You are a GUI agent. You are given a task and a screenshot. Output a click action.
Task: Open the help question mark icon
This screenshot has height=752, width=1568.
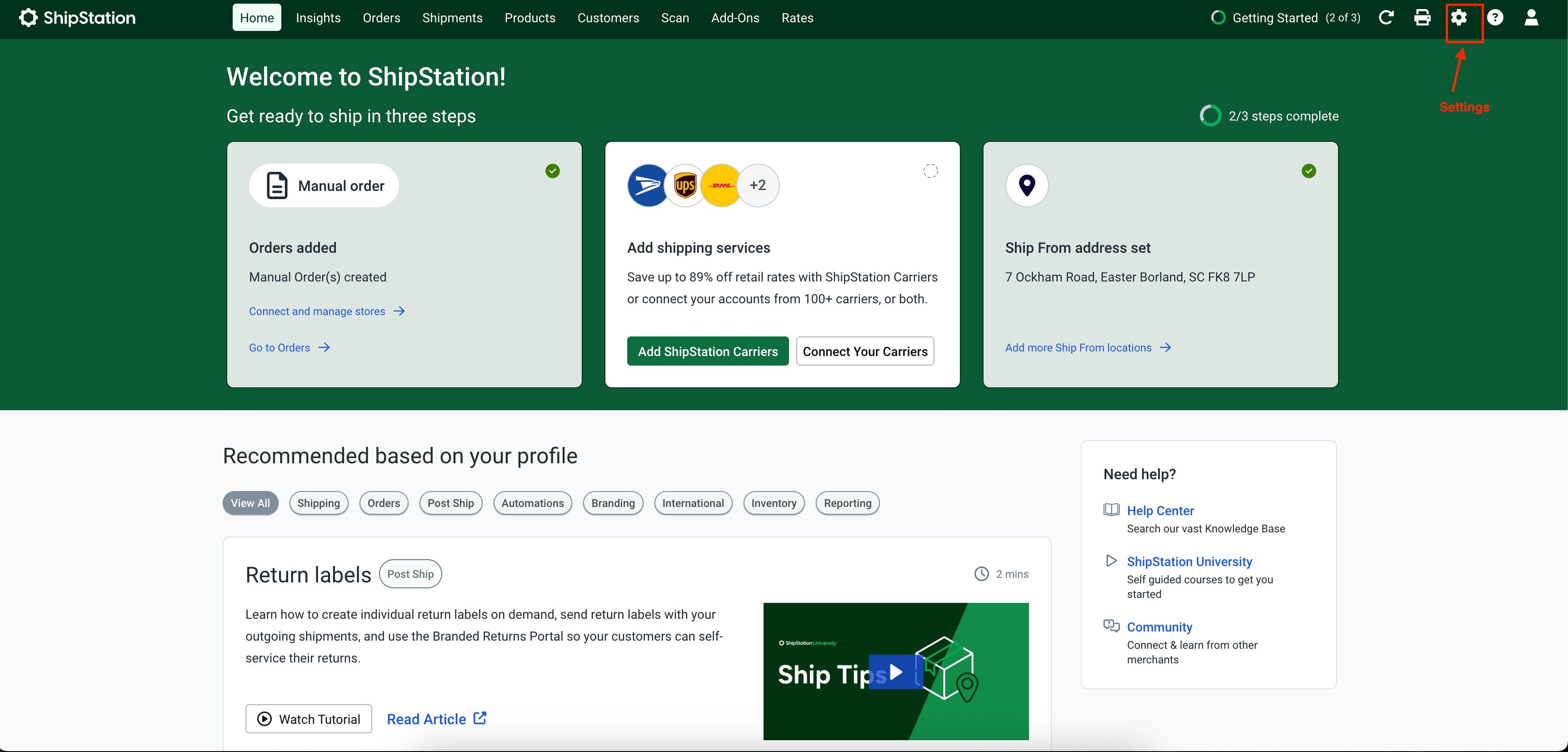click(x=1495, y=18)
